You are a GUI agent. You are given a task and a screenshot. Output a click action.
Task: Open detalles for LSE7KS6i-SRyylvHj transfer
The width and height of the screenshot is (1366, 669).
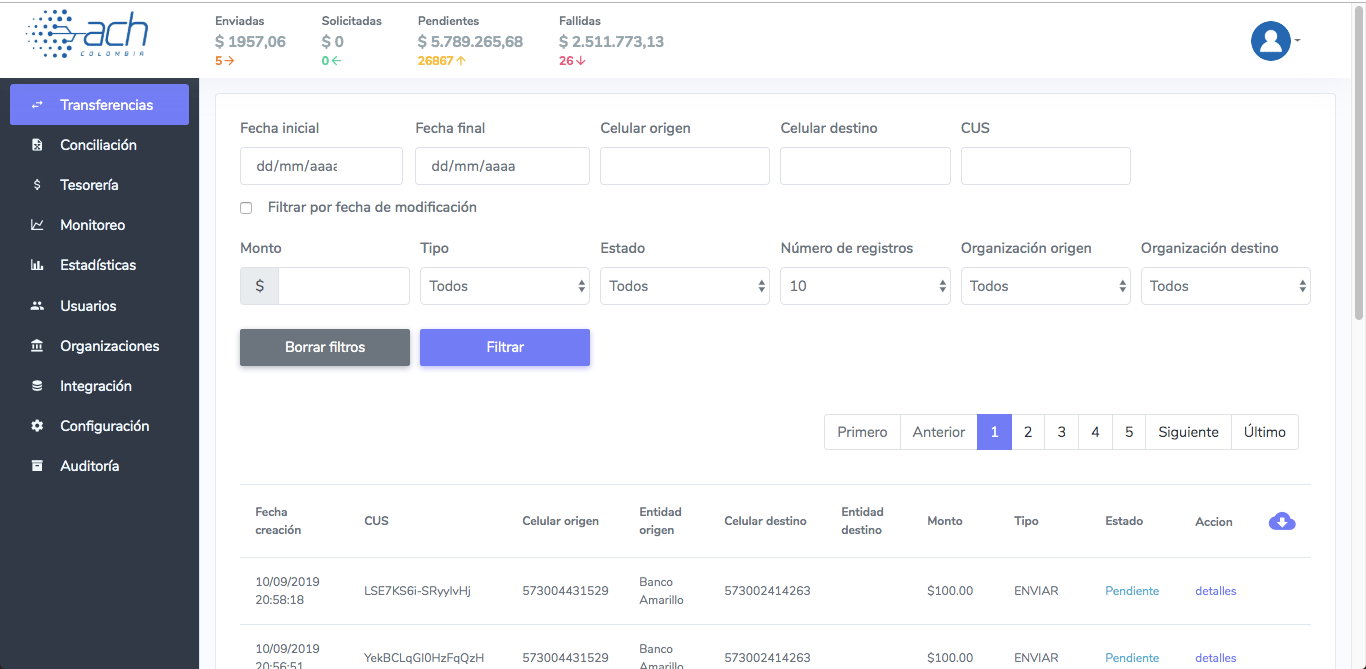[x=1216, y=591]
